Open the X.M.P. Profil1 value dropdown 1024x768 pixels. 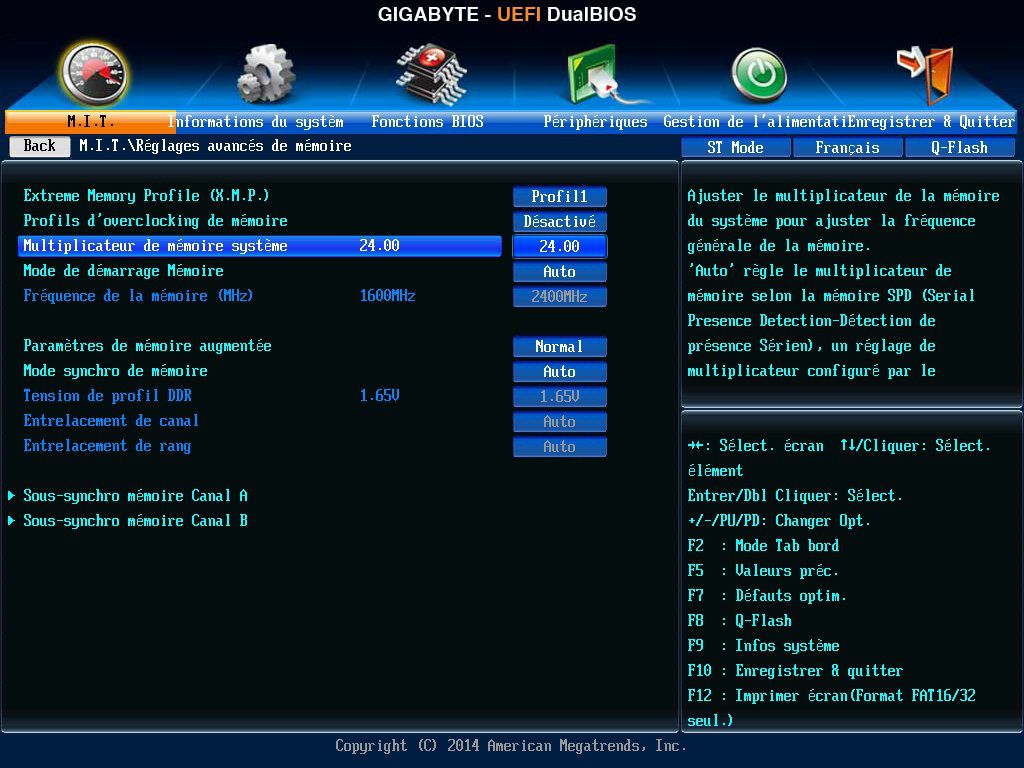560,197
